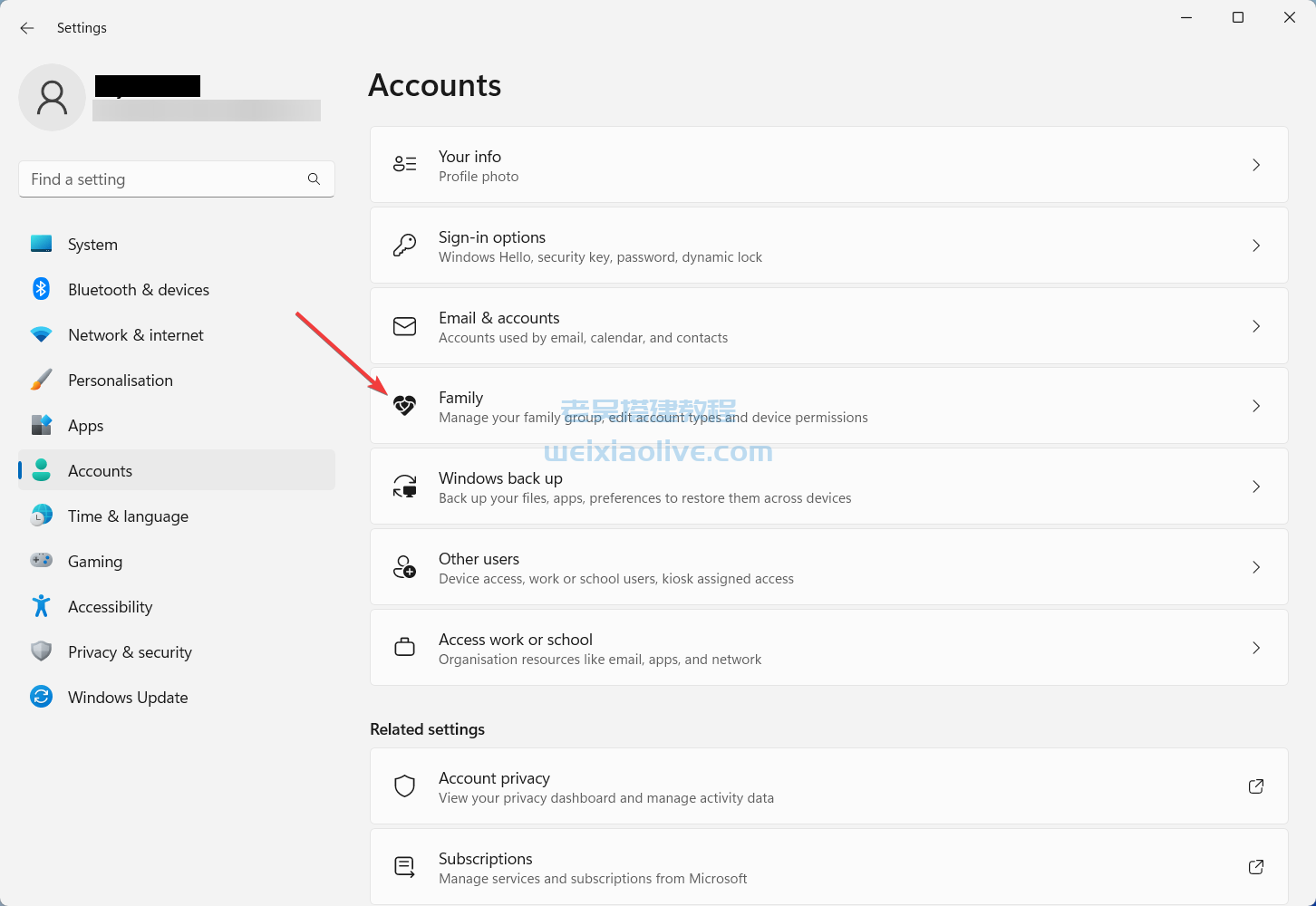The image size is (1316, 906).
Task: Click the Accounts page heading
Action: pos(435,85)
